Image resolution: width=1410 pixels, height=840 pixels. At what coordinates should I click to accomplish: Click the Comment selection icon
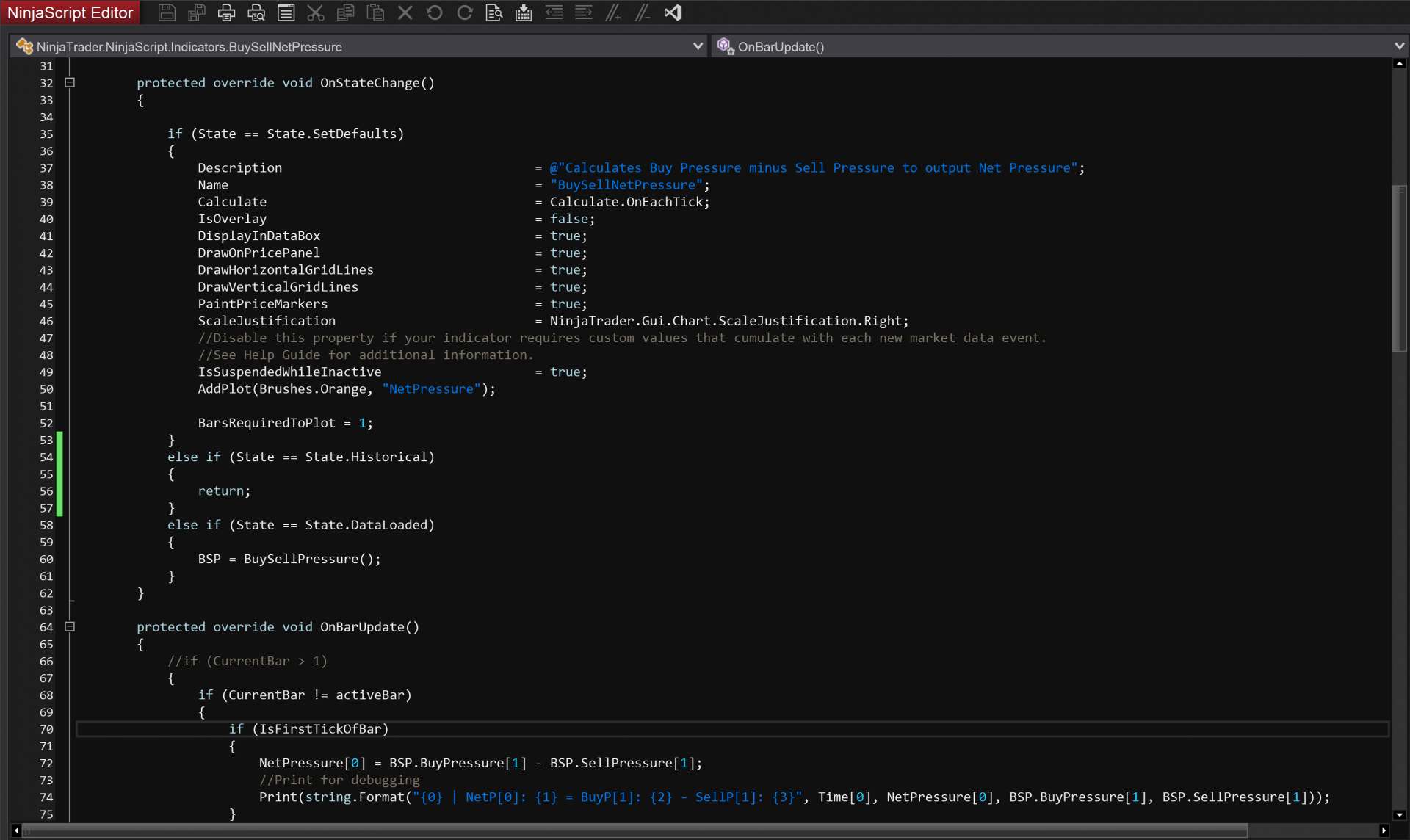pos(613,12)
